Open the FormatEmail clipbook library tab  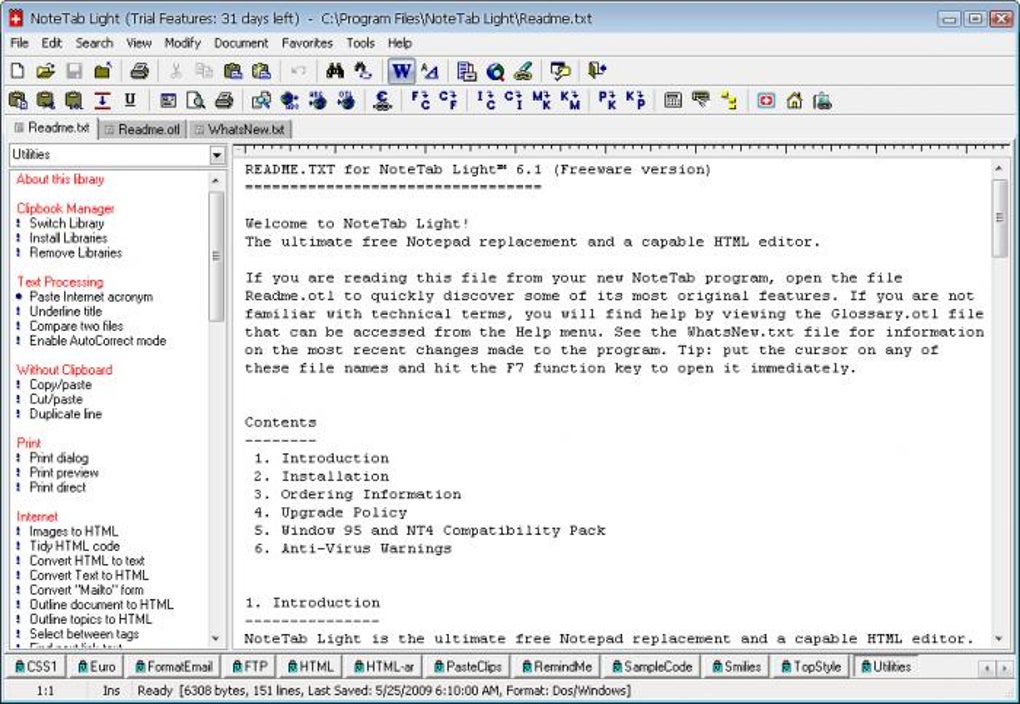[x=174, y=667]
